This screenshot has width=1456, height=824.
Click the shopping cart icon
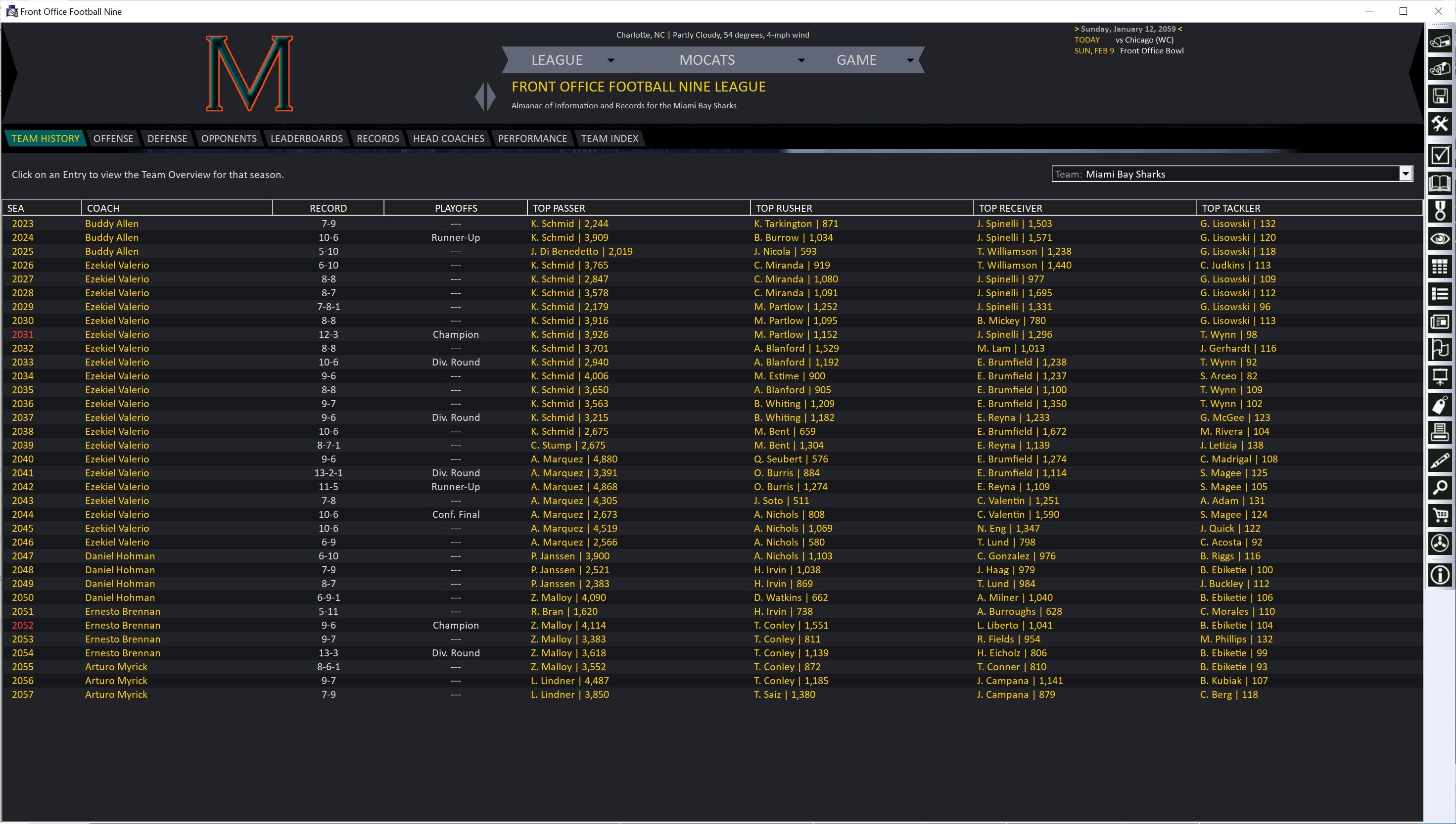point(1441,515)
